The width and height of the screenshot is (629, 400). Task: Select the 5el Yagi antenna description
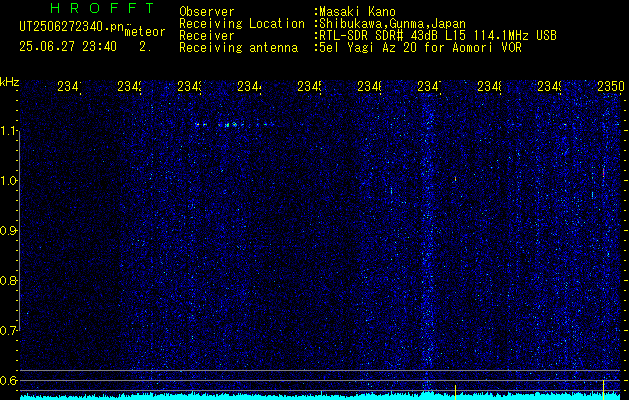(420, 48)
